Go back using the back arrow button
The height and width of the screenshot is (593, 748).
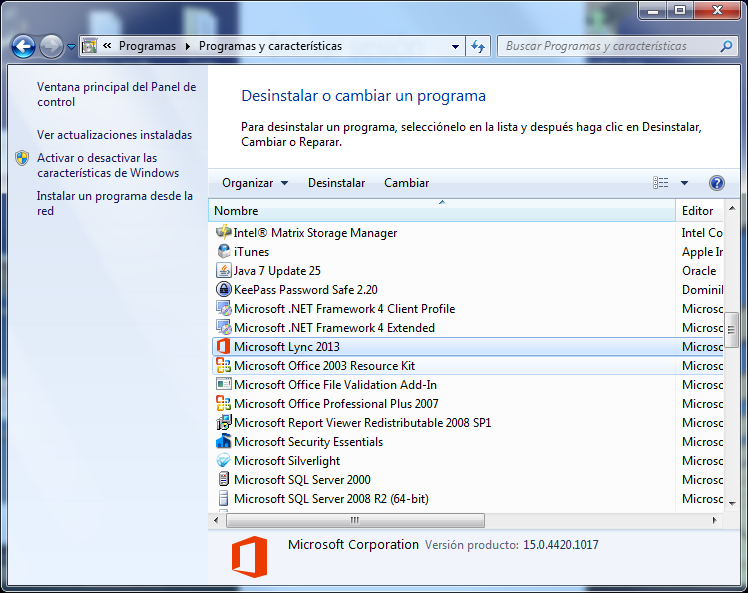click(23, 46)
